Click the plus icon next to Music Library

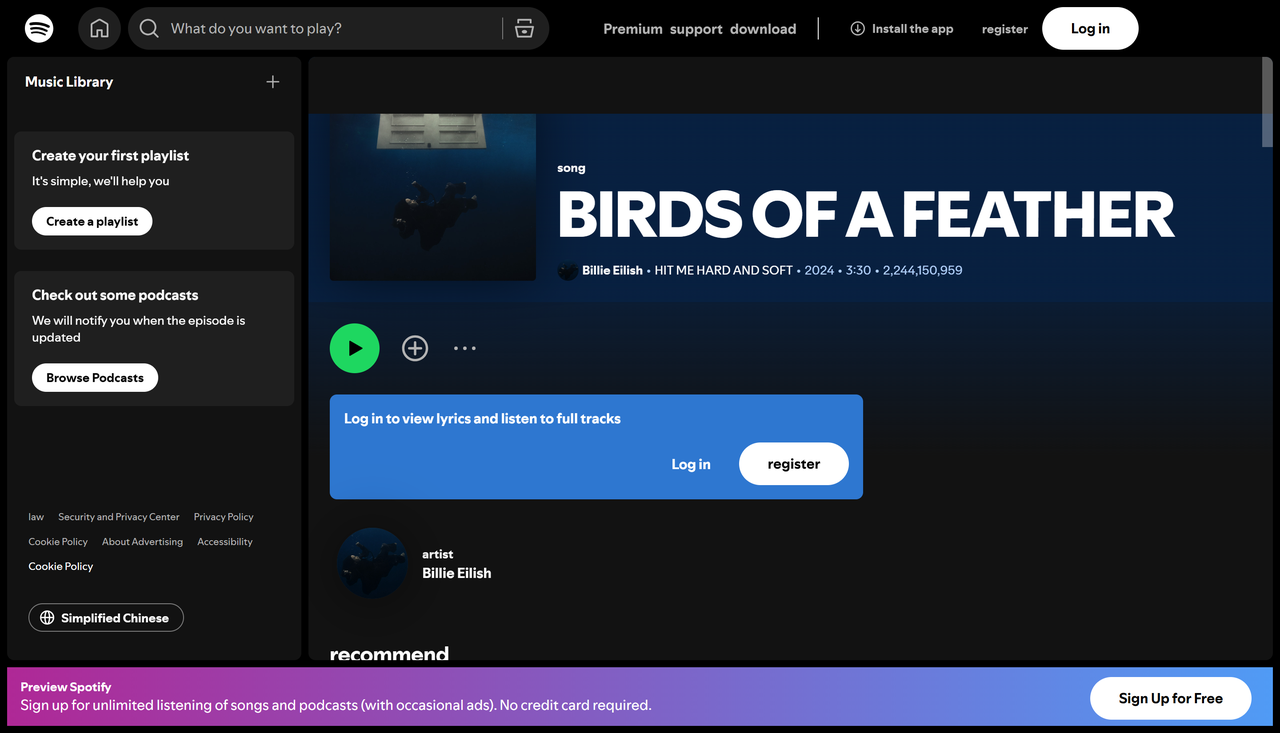coord(272,82)
